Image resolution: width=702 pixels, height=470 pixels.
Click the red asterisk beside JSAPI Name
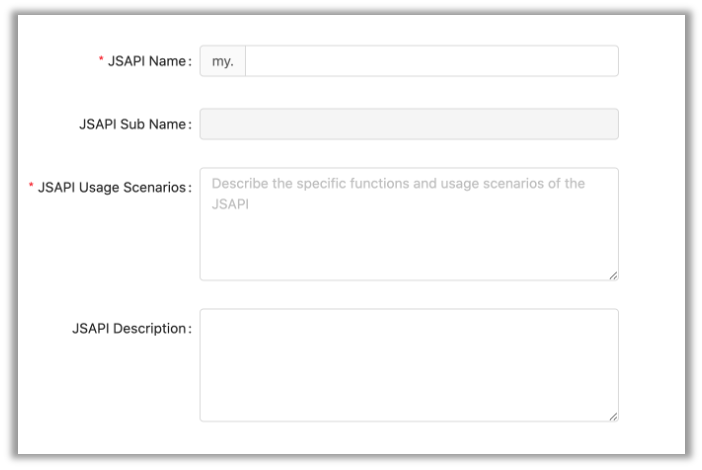point(101,61)
